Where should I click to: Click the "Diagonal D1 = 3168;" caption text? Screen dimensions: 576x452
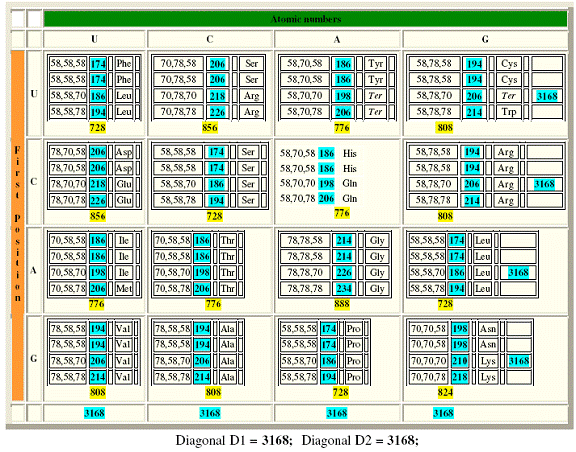234,440
